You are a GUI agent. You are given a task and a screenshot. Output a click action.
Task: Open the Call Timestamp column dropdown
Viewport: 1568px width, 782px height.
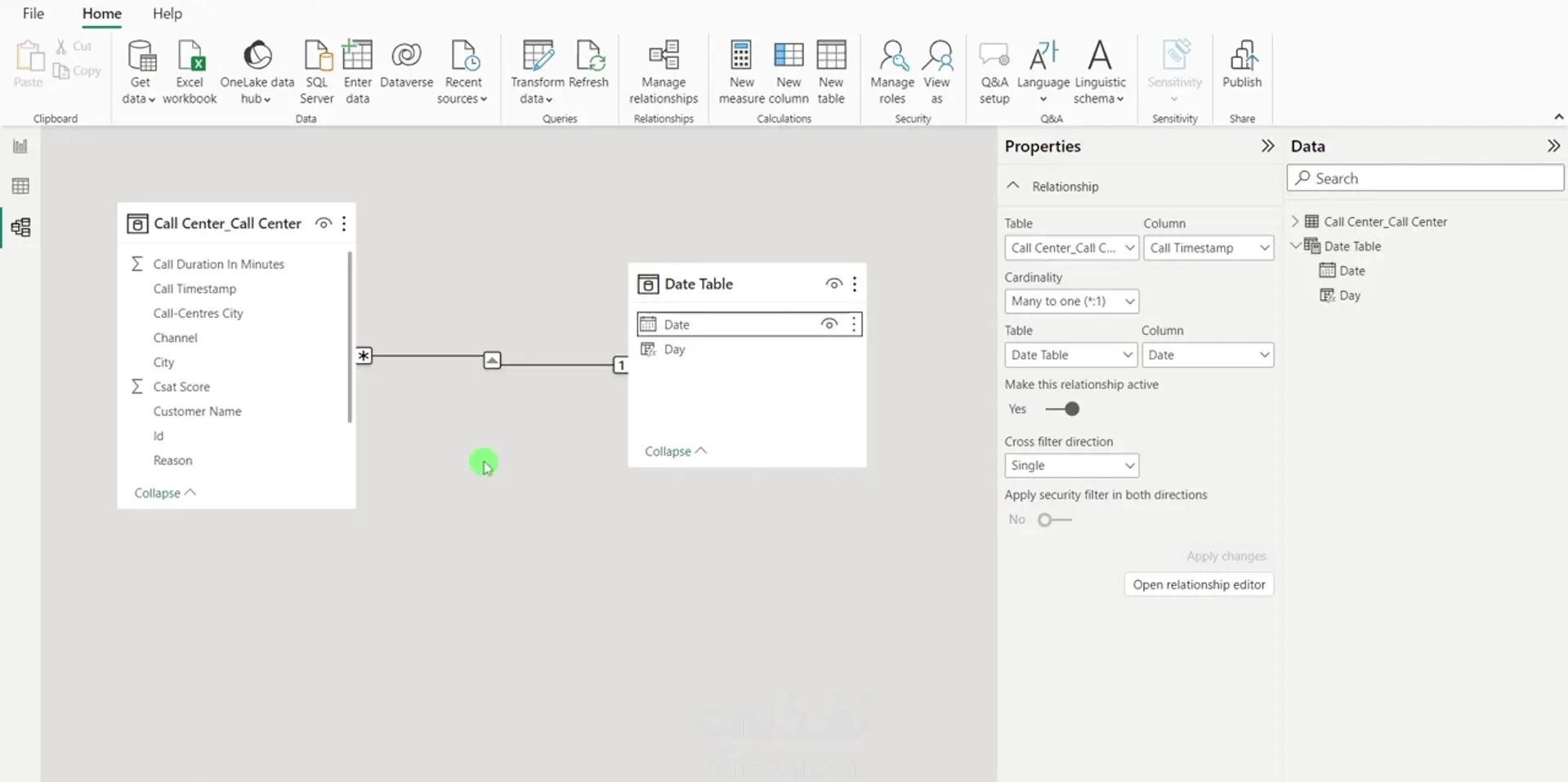tap(1208, 248)
